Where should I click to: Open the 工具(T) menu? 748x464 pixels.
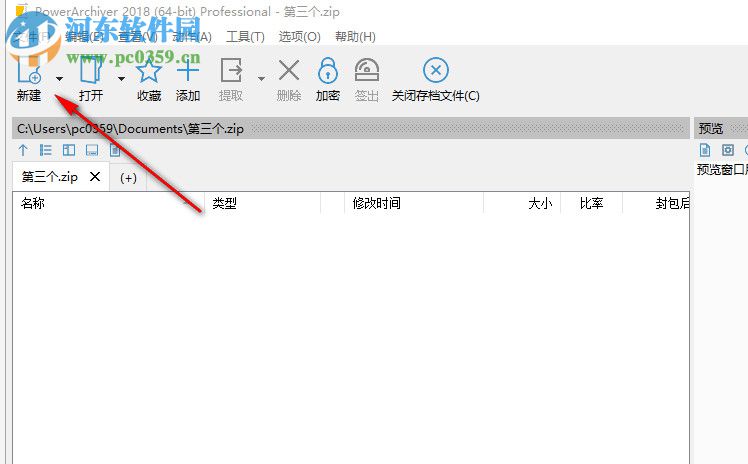pos(245,37)
